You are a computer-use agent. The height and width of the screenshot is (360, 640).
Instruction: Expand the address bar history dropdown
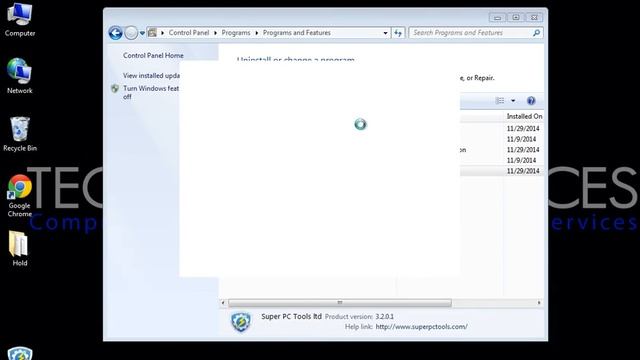click(385, 33)
